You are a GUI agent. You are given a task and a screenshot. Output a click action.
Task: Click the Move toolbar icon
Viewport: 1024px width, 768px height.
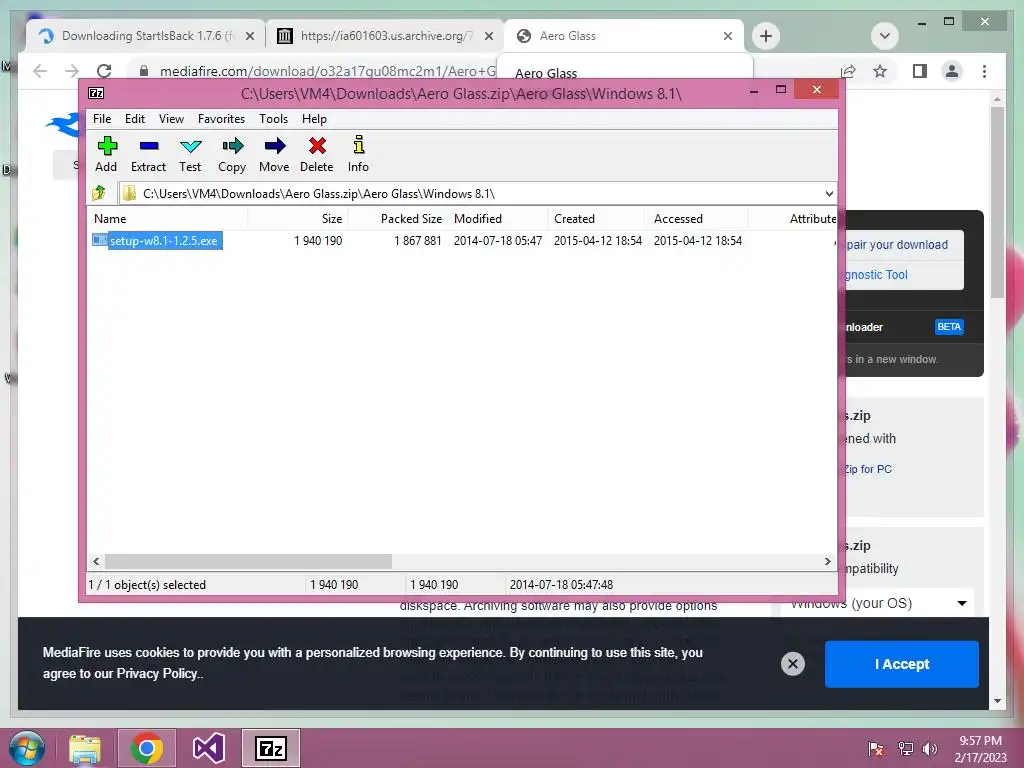[x=274, y=146]
